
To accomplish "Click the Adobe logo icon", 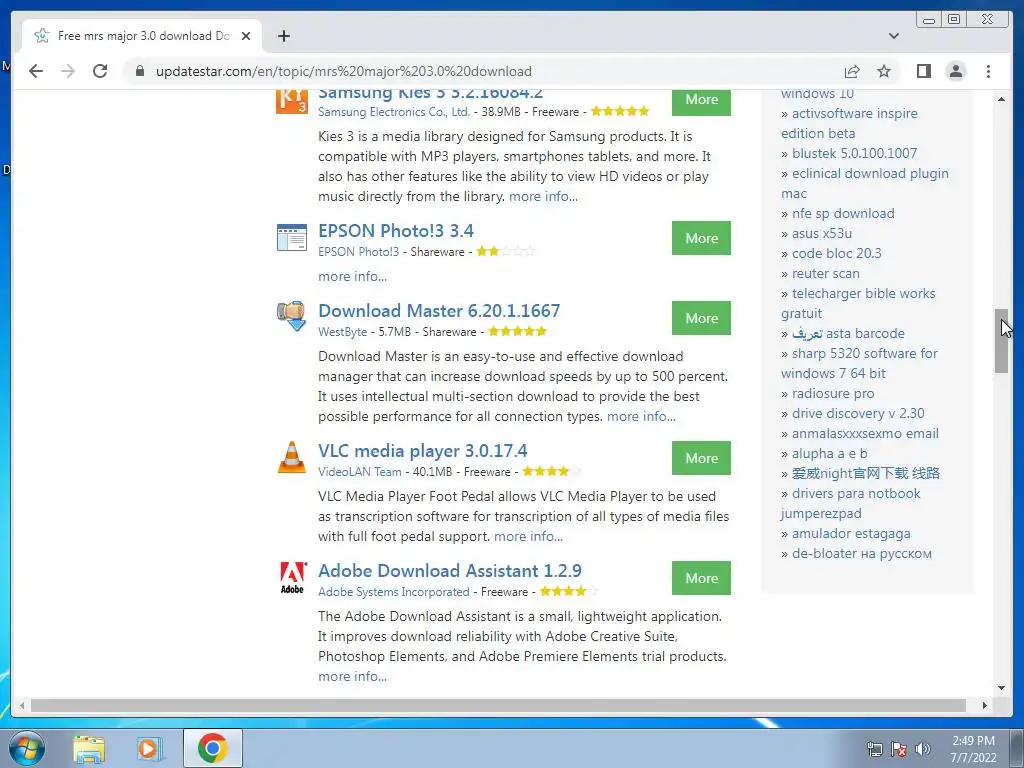I will 292,577.
